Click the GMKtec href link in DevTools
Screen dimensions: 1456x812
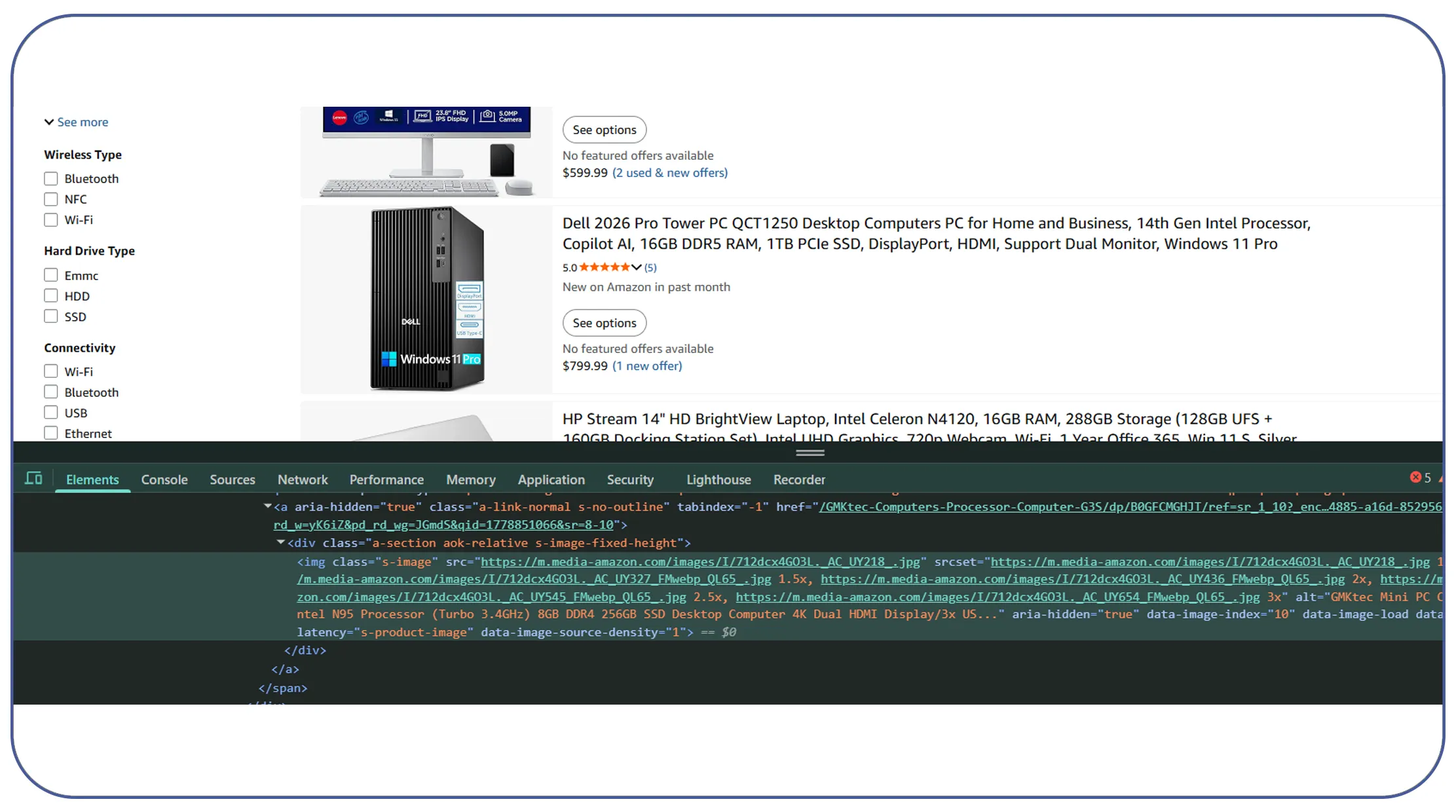coord(1130,507)
